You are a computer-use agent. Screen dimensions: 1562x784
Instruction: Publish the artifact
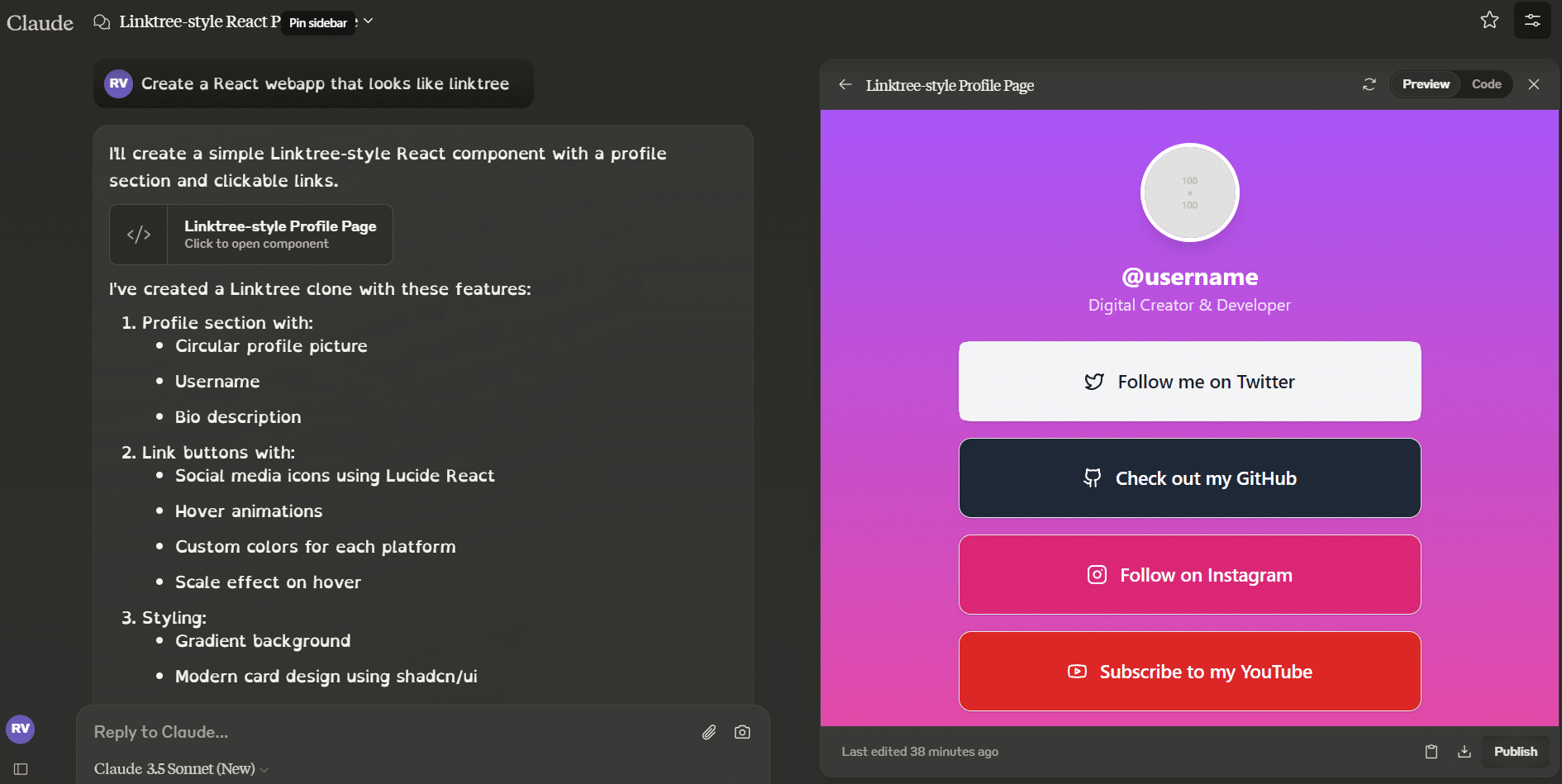[1515, 752]
